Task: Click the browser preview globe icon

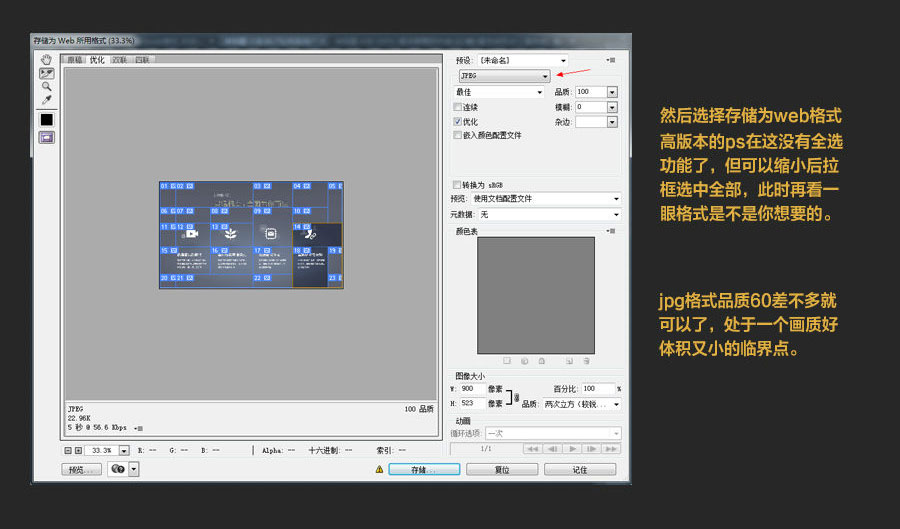Action: [x=118, y=468]
